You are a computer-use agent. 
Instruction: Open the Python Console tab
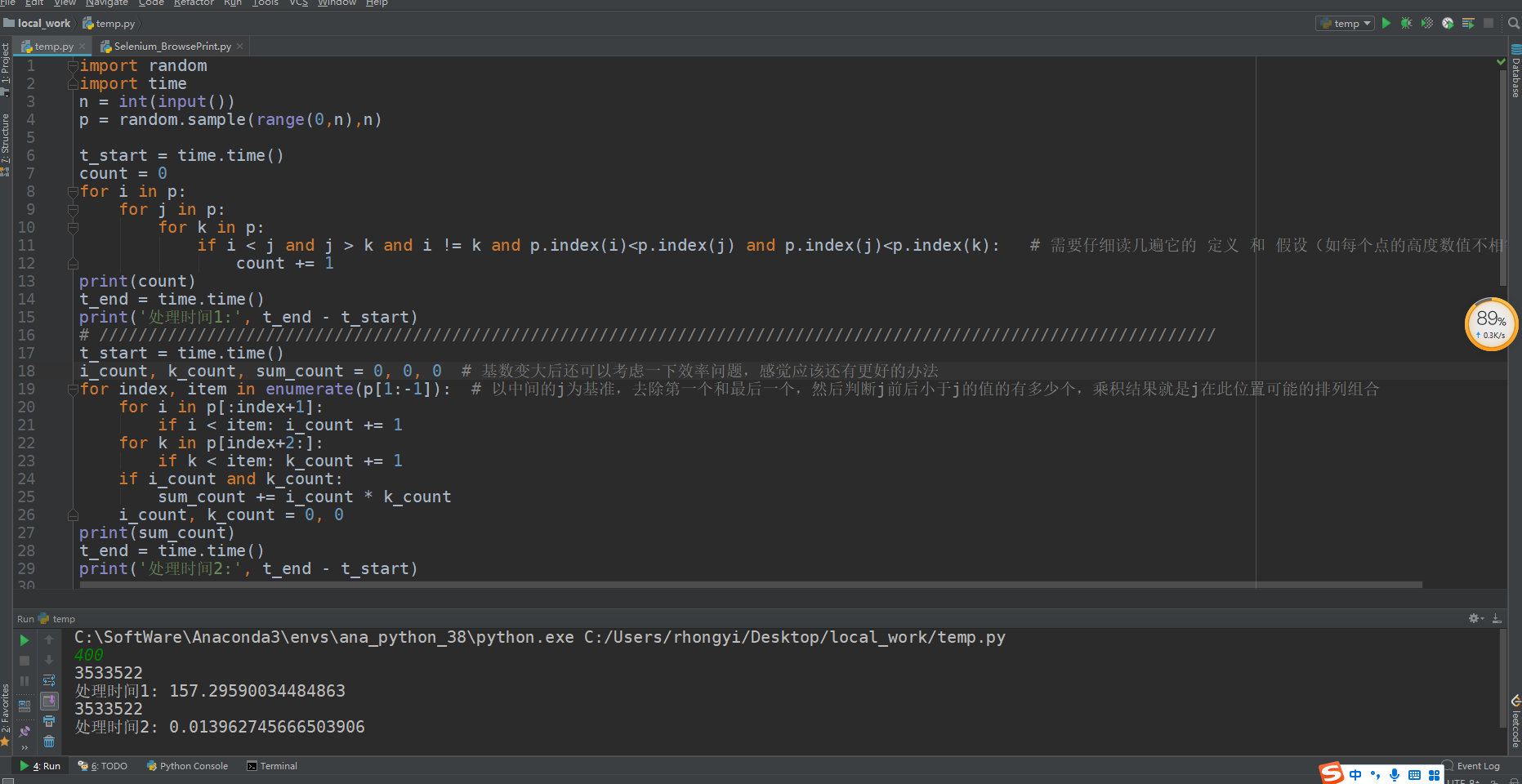click(x=187, y=766)
